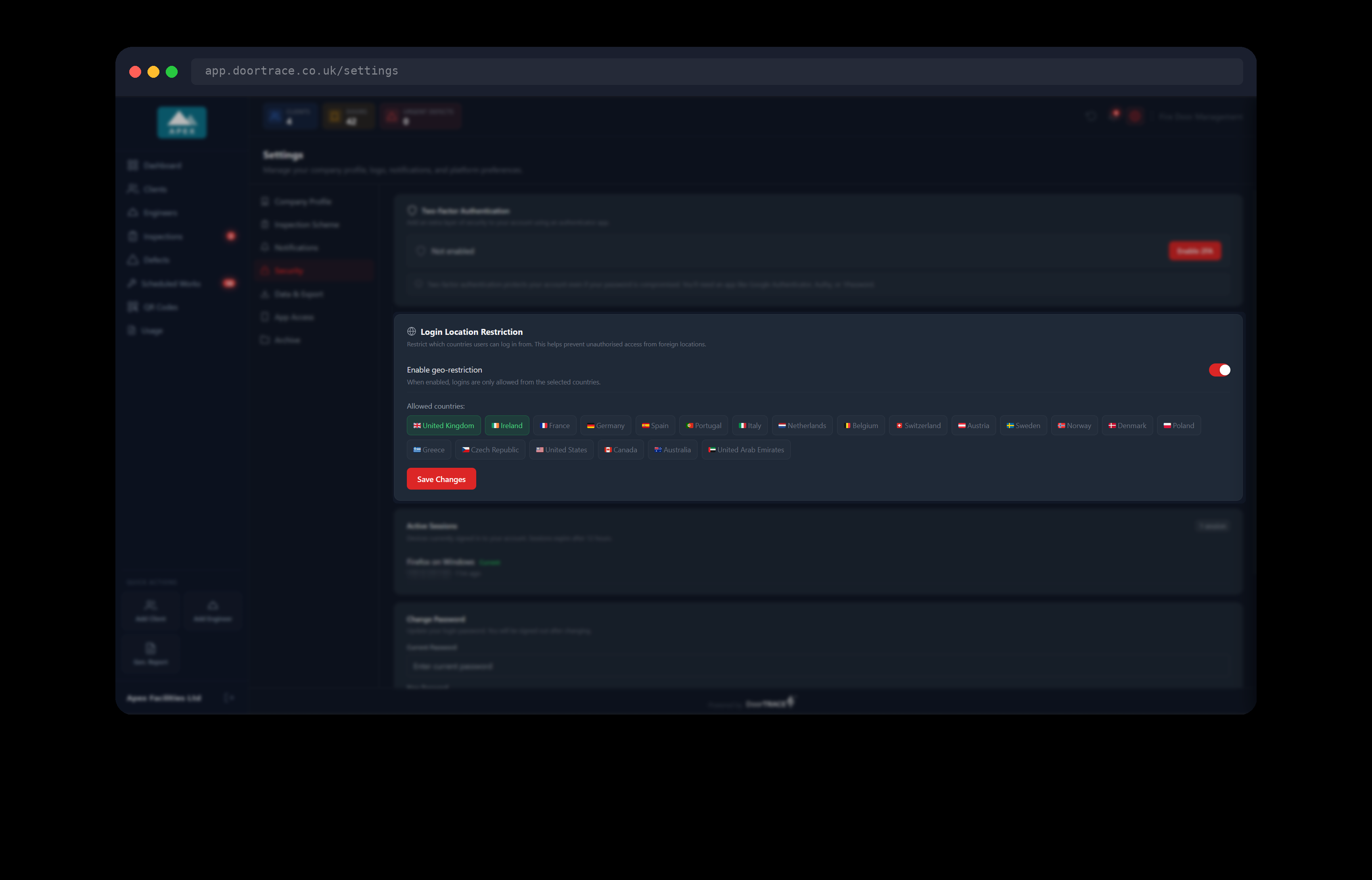Viewport: 1372px width, 880px height.
Task: Focus the app.doortrace.co.uk/settings address bar
Action: (x=717, y=71)
